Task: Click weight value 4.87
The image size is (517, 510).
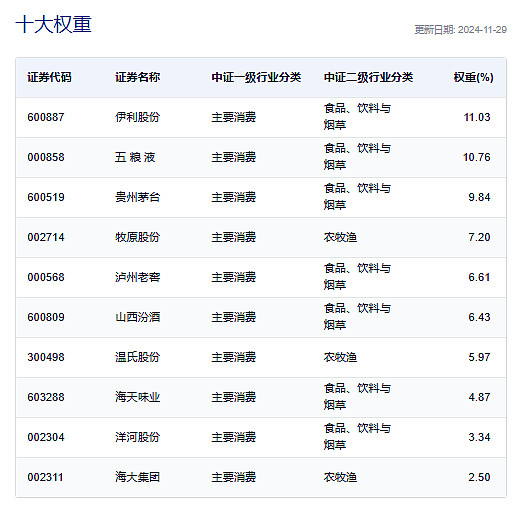Action: 479,397
